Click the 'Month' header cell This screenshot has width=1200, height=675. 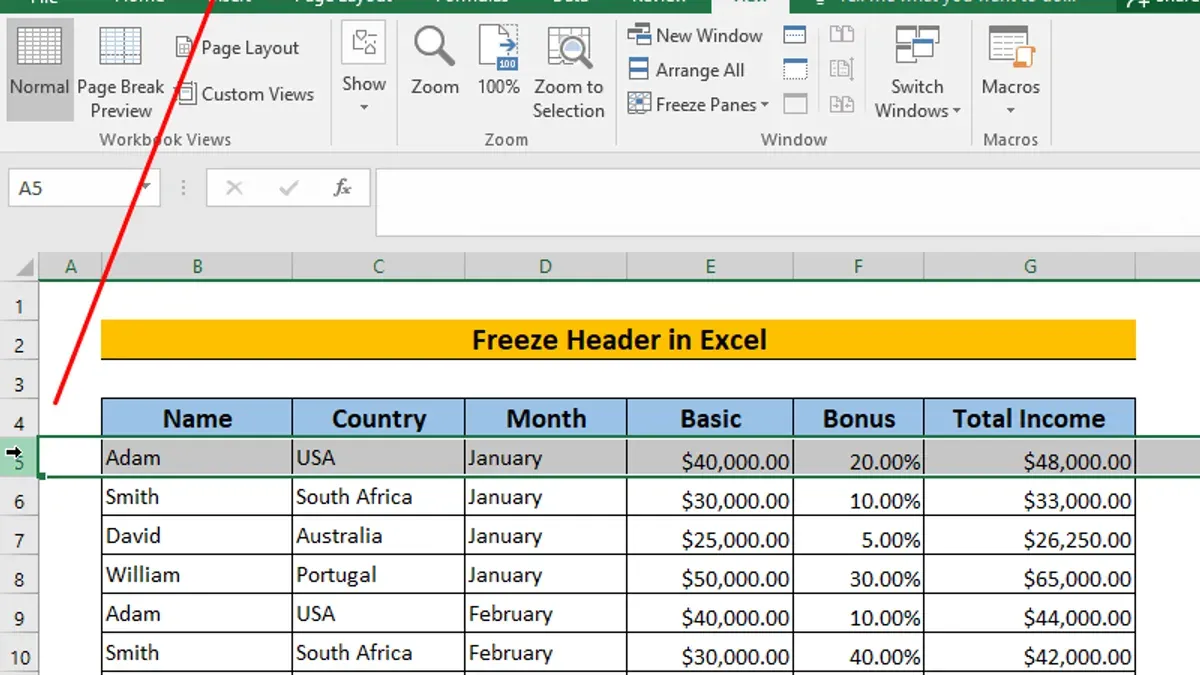(545, 418)
